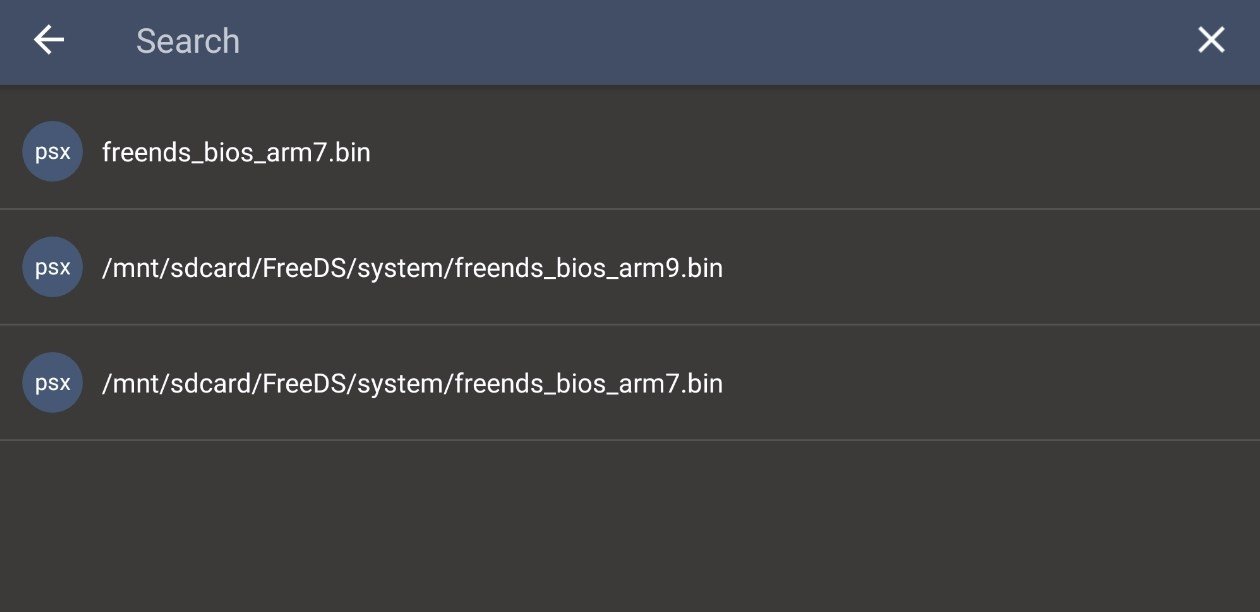Select /mnt/sdcard/FreeDS/system/freends_bios_arm7.bin entry
1260x612 pixels.
630,383
